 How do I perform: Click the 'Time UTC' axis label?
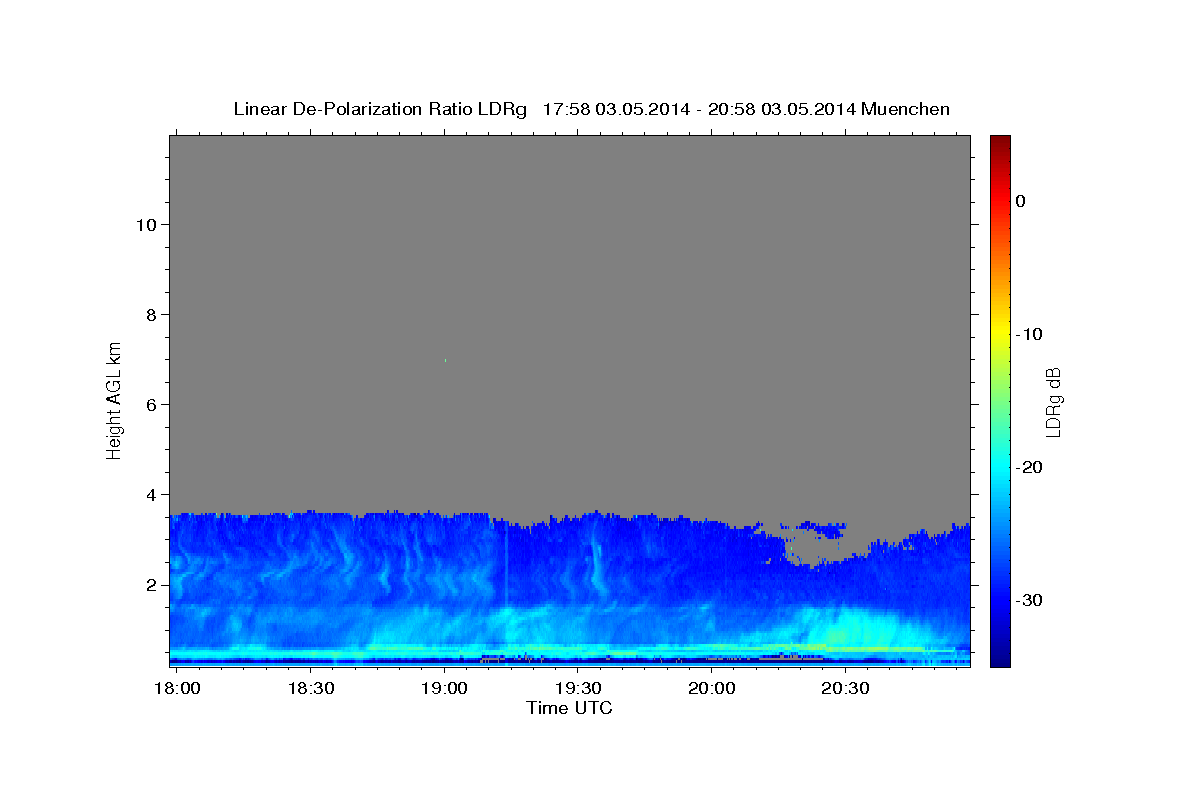point(569,708)
